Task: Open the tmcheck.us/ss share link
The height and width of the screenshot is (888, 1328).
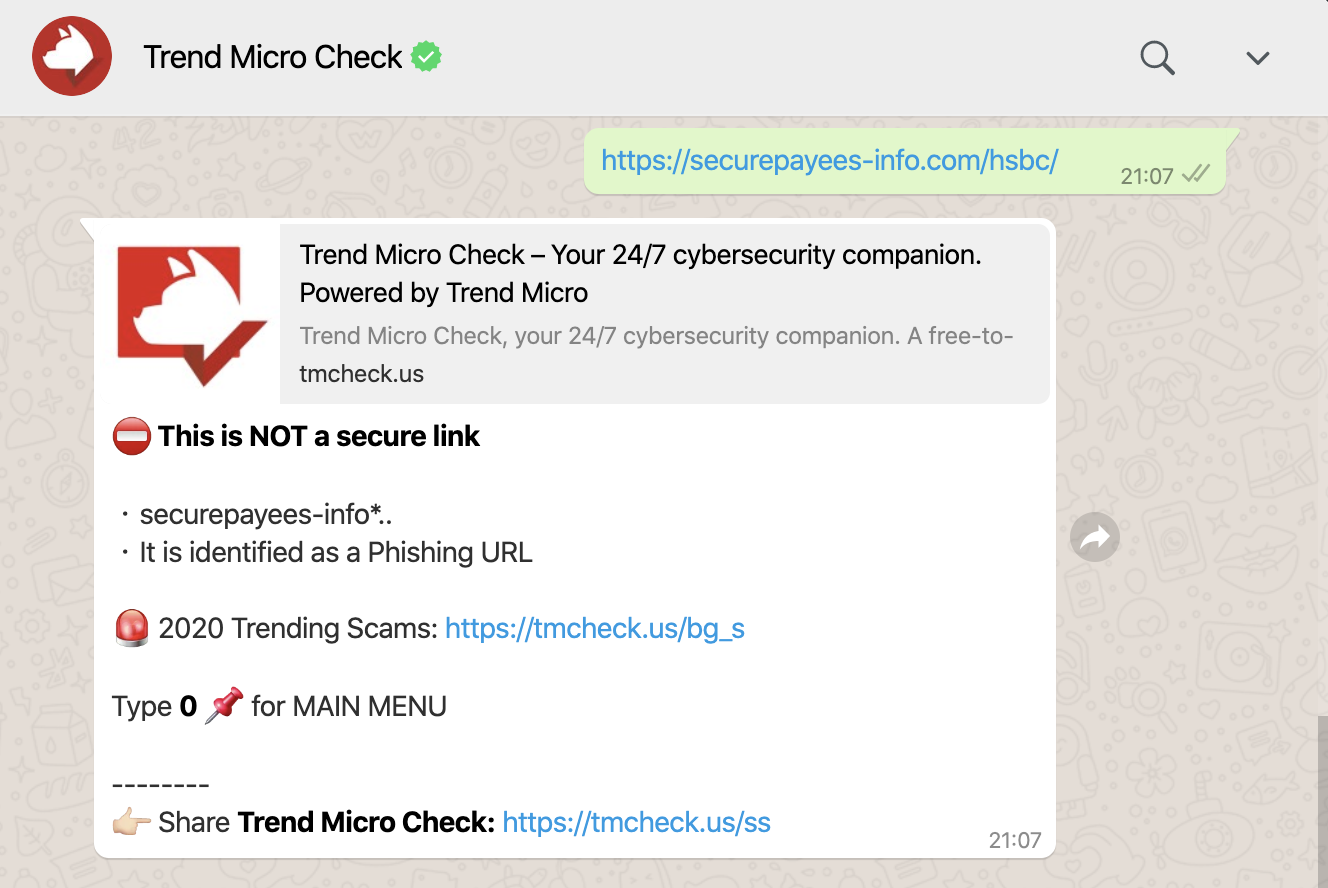Action: 636,823
